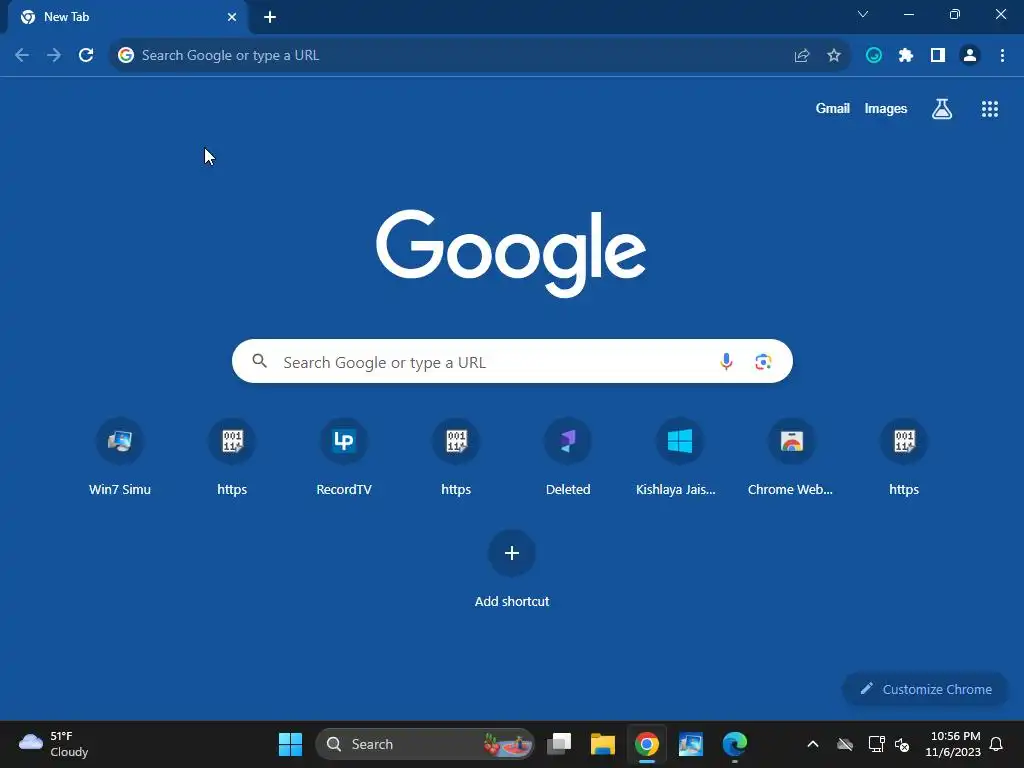1024x768 pixels.
Task: Click the Chrome taskbar icon
Action: [x=647, y=744]
